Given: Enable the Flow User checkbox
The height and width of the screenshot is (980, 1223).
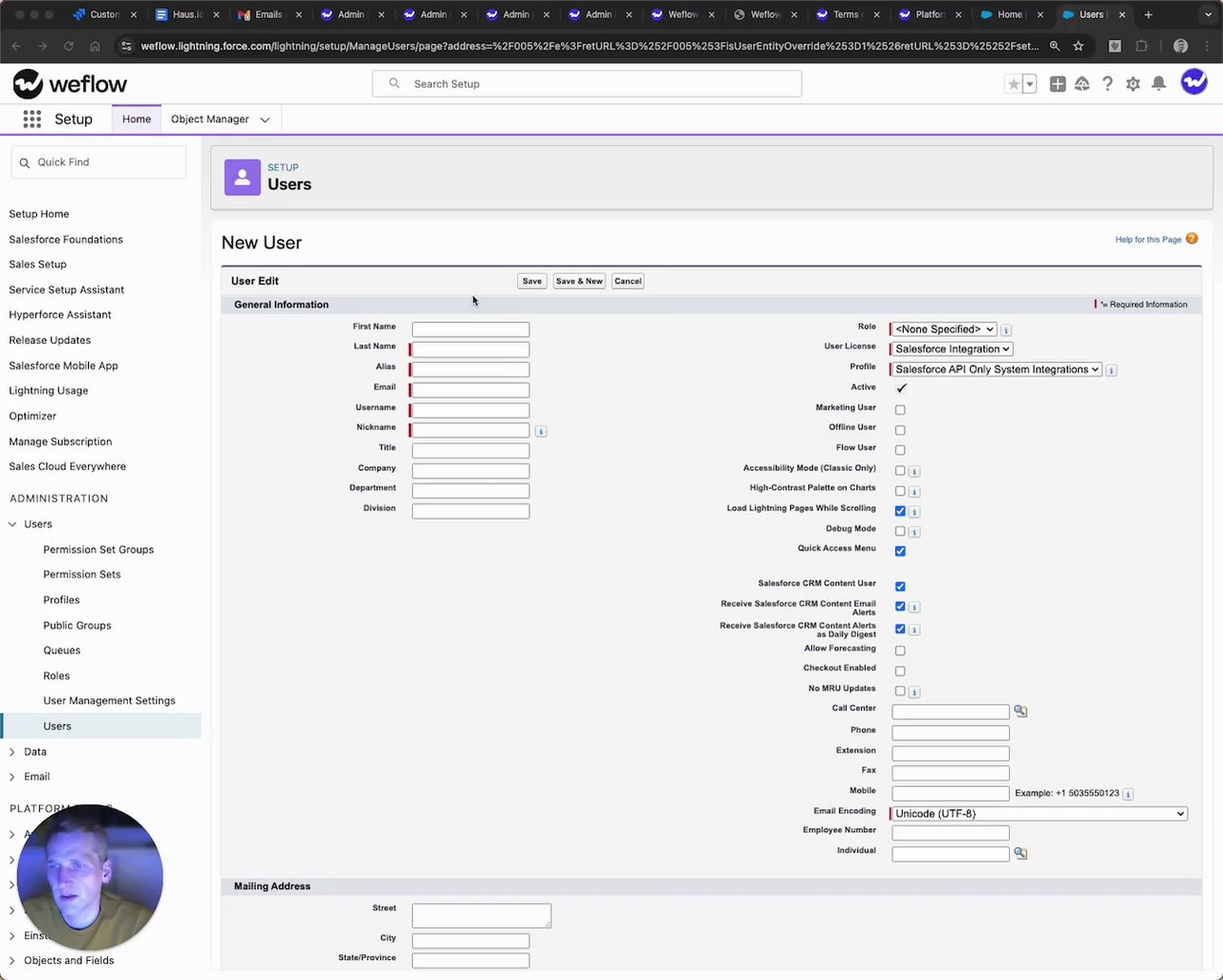Looking at the screenshot, I should (x=900, y=450).
